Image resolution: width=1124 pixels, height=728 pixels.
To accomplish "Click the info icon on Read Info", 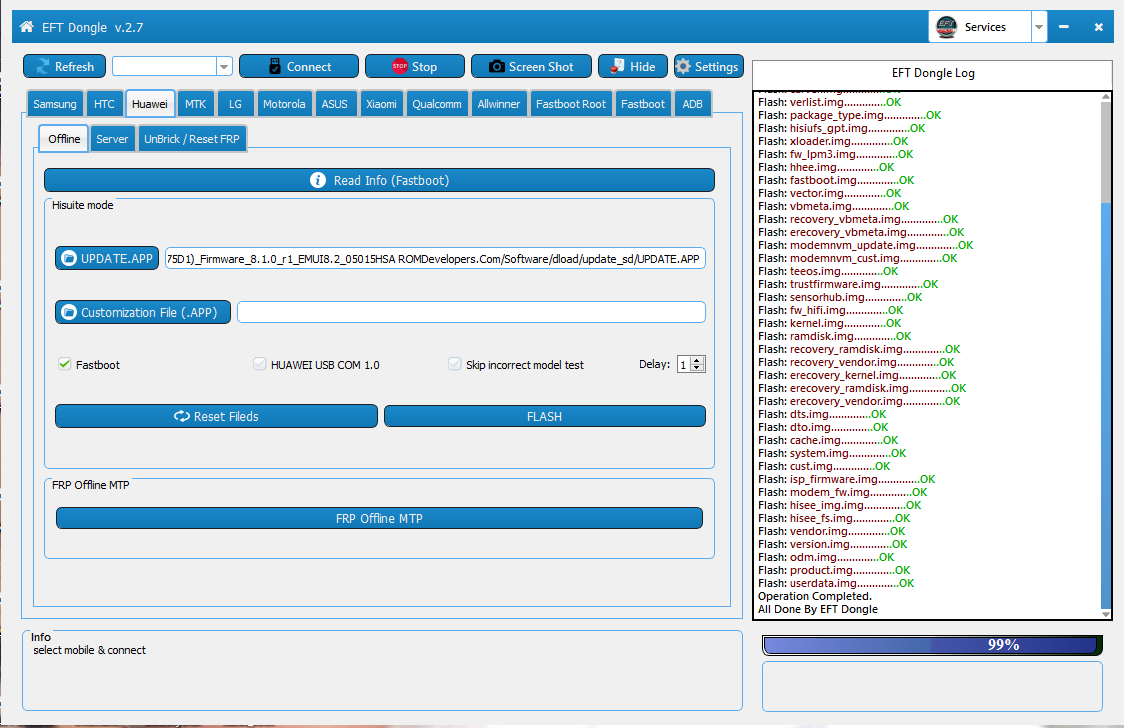I will click(318, 180).
